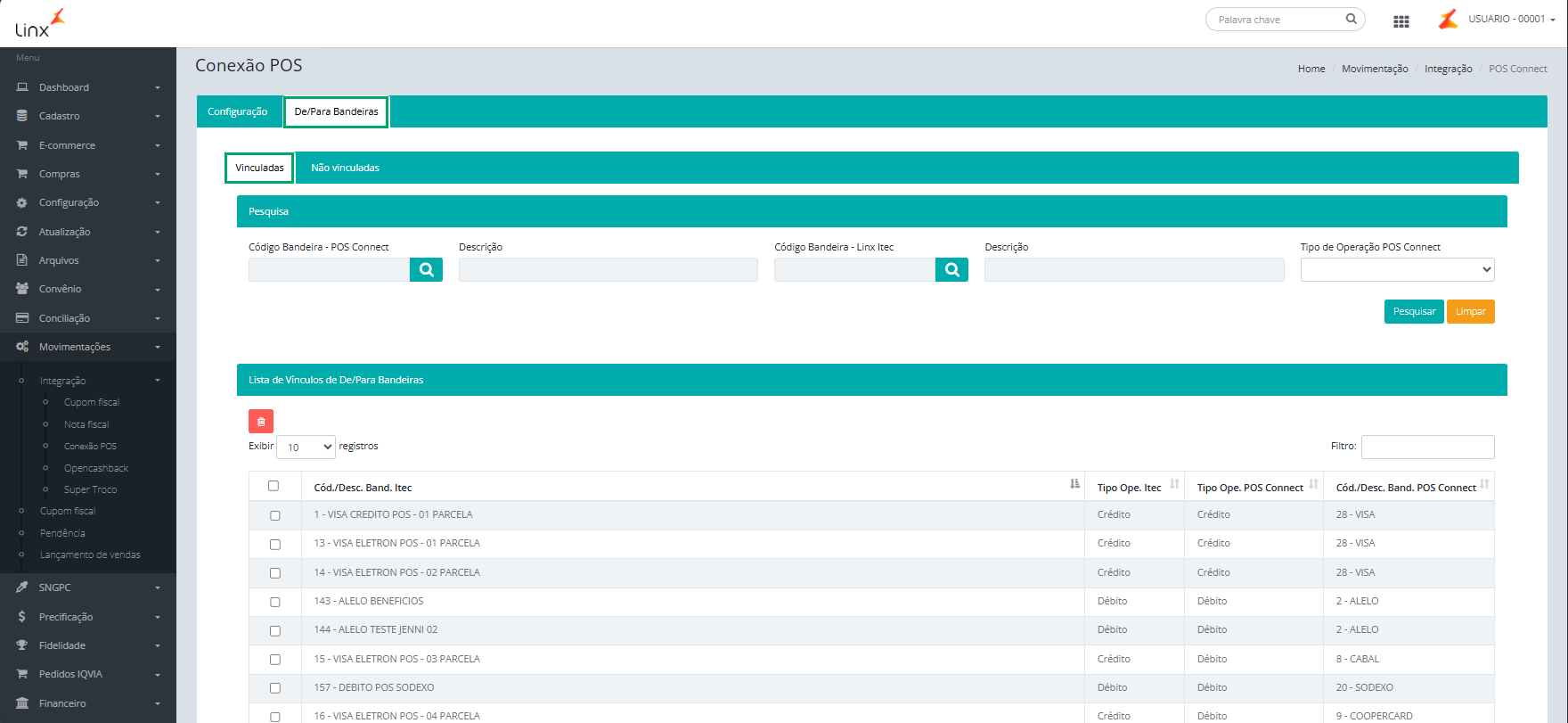Sort by Tipo Ope. Itec column icon
The width and height of the screenshot is (1568, 723).
1174,484
